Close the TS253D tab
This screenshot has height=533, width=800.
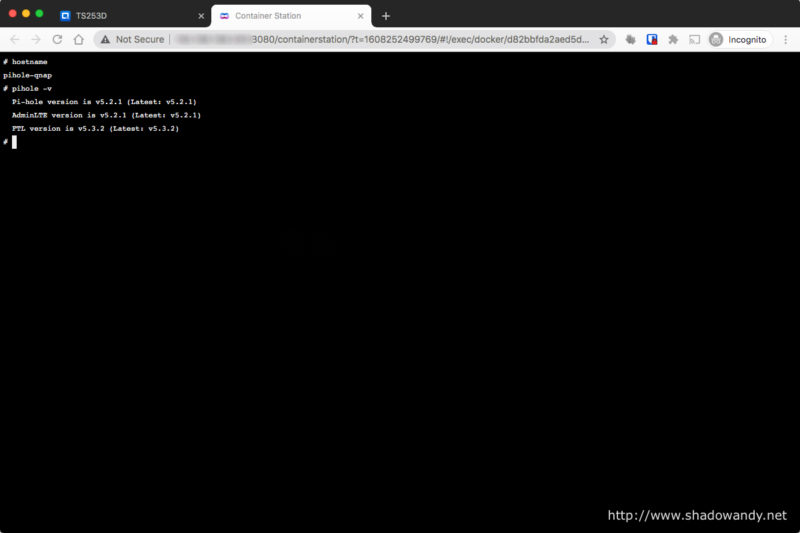pos(200,16)
